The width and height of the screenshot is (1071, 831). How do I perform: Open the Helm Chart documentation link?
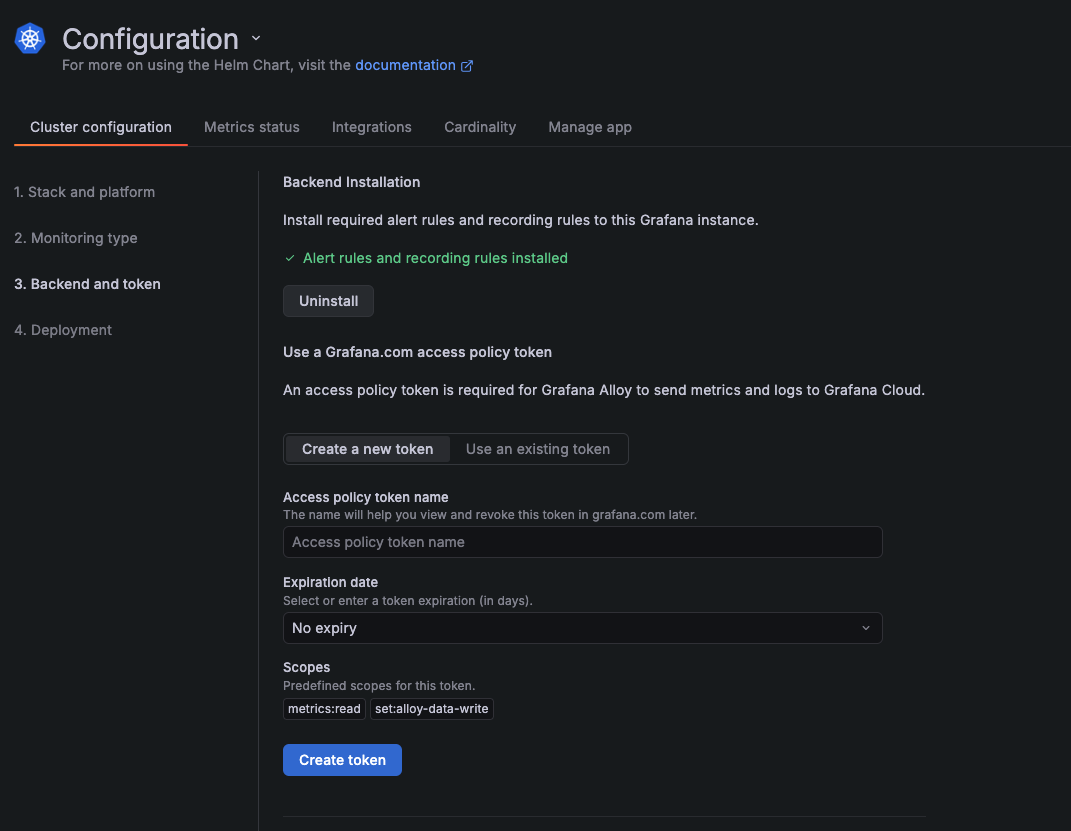click(x=405, y=65)
